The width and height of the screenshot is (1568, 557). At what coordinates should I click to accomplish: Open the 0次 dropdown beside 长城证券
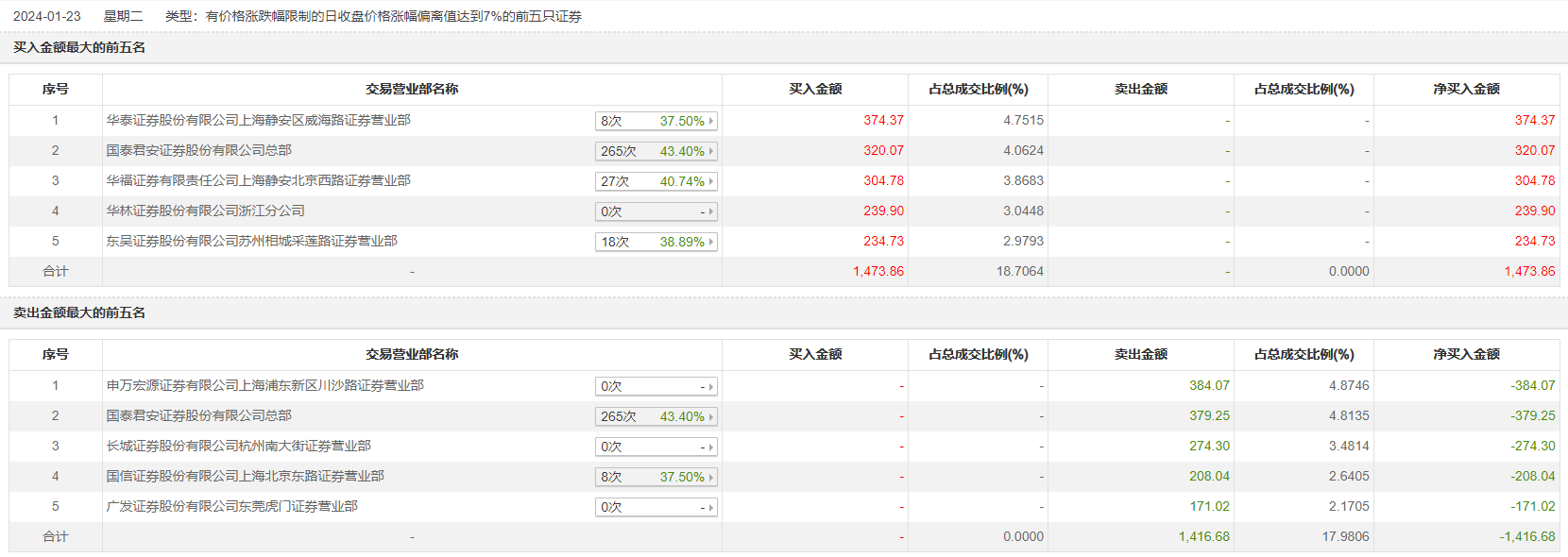[656, 447]
